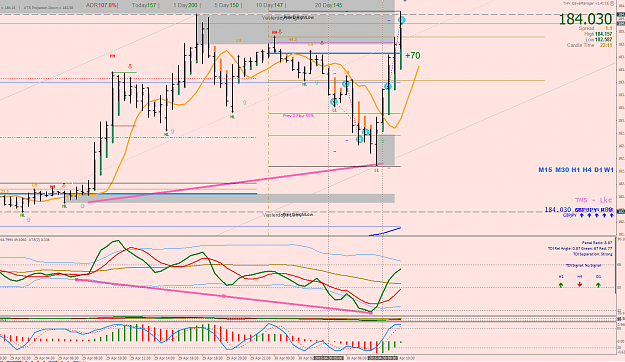Click the D1 green up arrow signal
625x362 pixels.
(x=598, y=285)
